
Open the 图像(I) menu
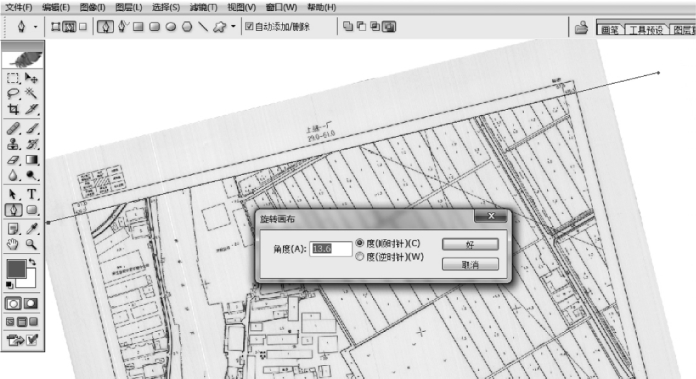click(x=92, y=8)
